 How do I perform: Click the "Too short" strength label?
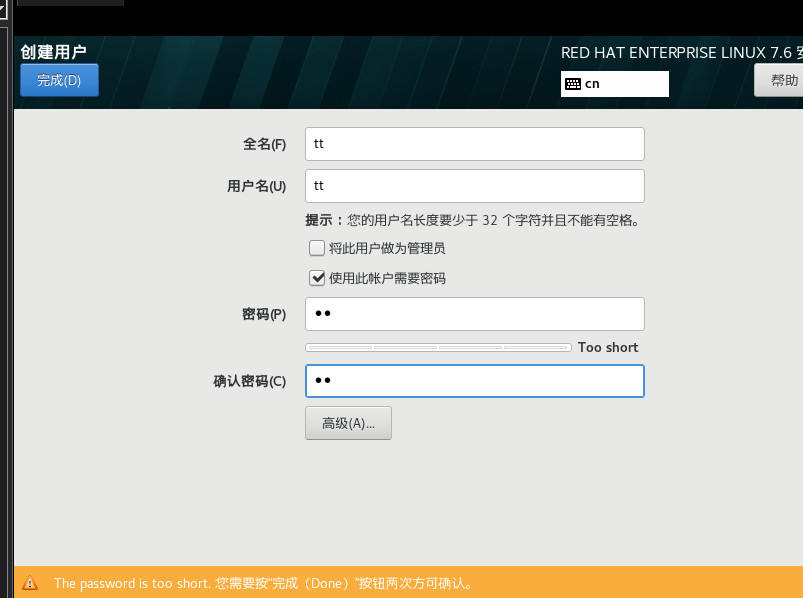608,348
